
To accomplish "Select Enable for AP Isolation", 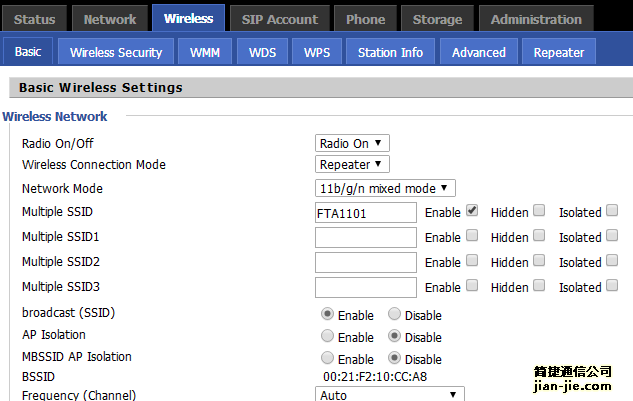I will point(327,336).
